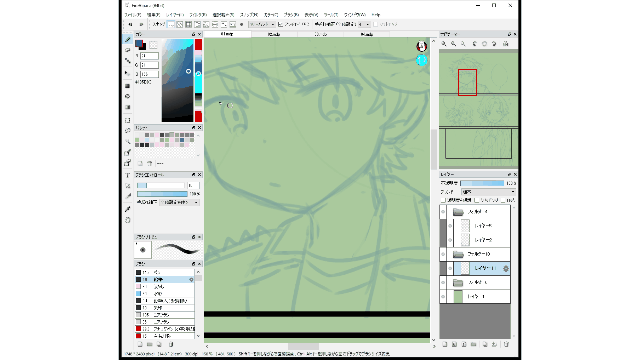Select the Move tool
Screen dimensions: 640x360
(x=128, y=73)
